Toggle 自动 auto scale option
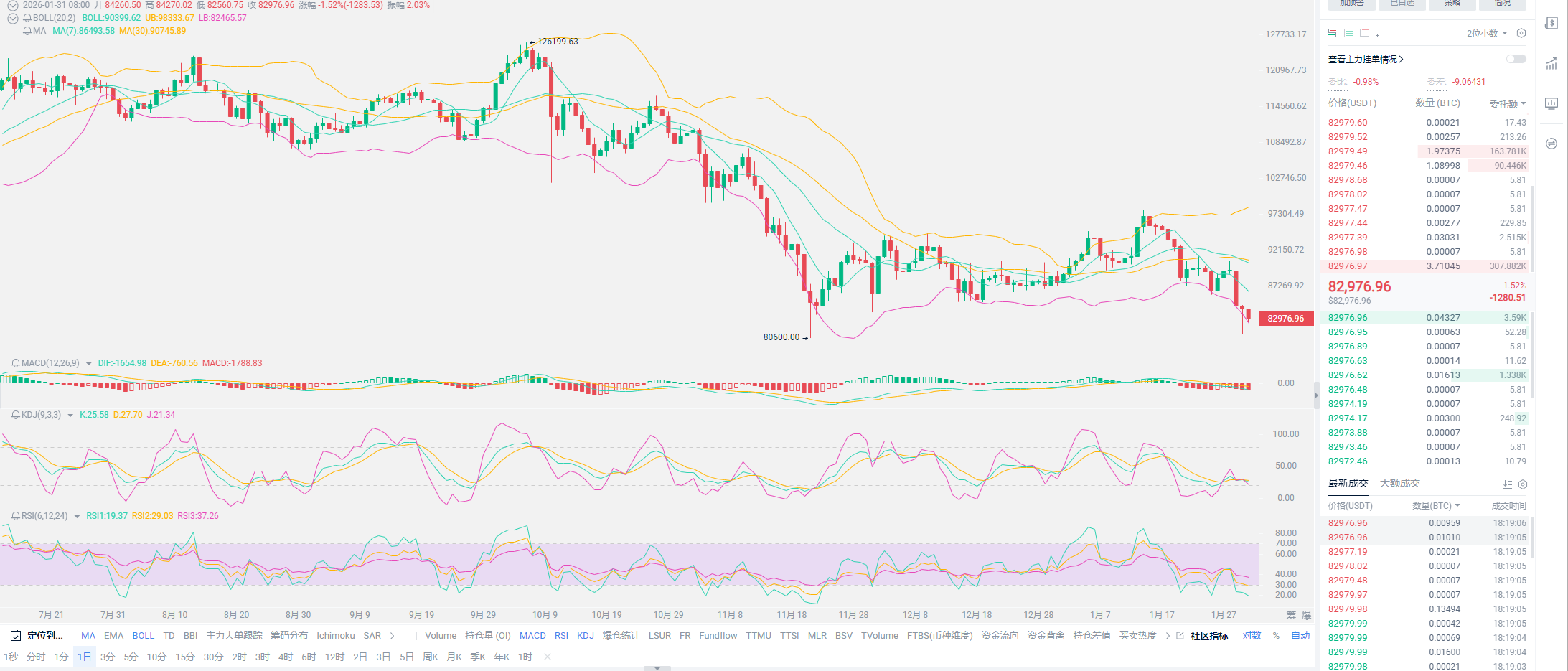The image size is (1568, 671). point(1300,636)
